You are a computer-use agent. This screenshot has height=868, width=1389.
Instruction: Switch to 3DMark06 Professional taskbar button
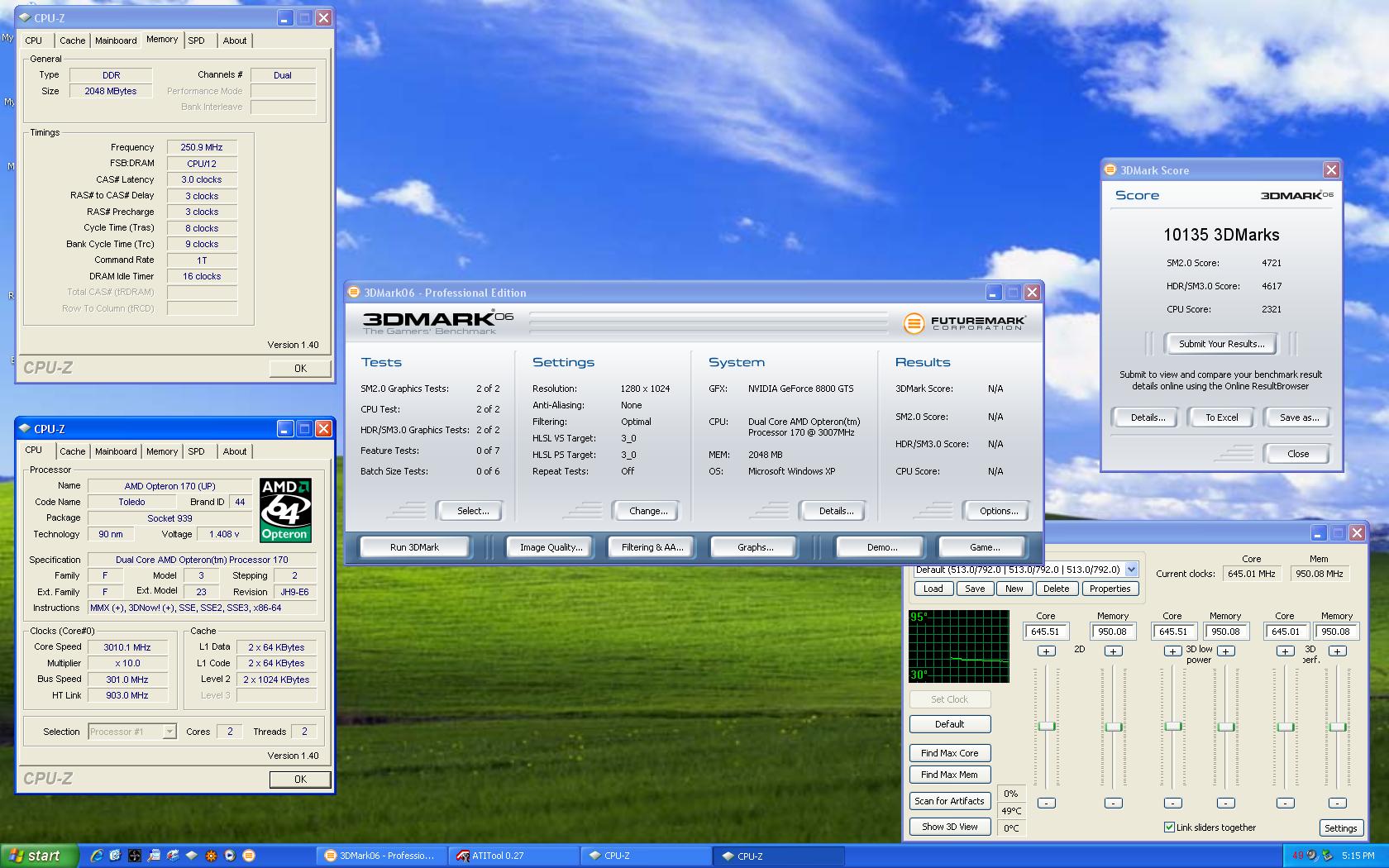coord(380,856)
